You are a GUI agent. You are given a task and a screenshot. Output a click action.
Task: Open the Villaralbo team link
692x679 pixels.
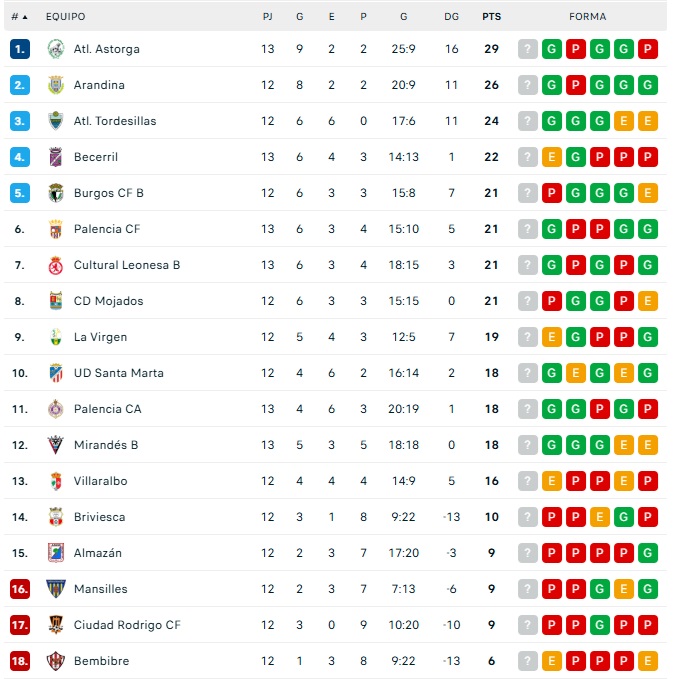pos(100,481)
